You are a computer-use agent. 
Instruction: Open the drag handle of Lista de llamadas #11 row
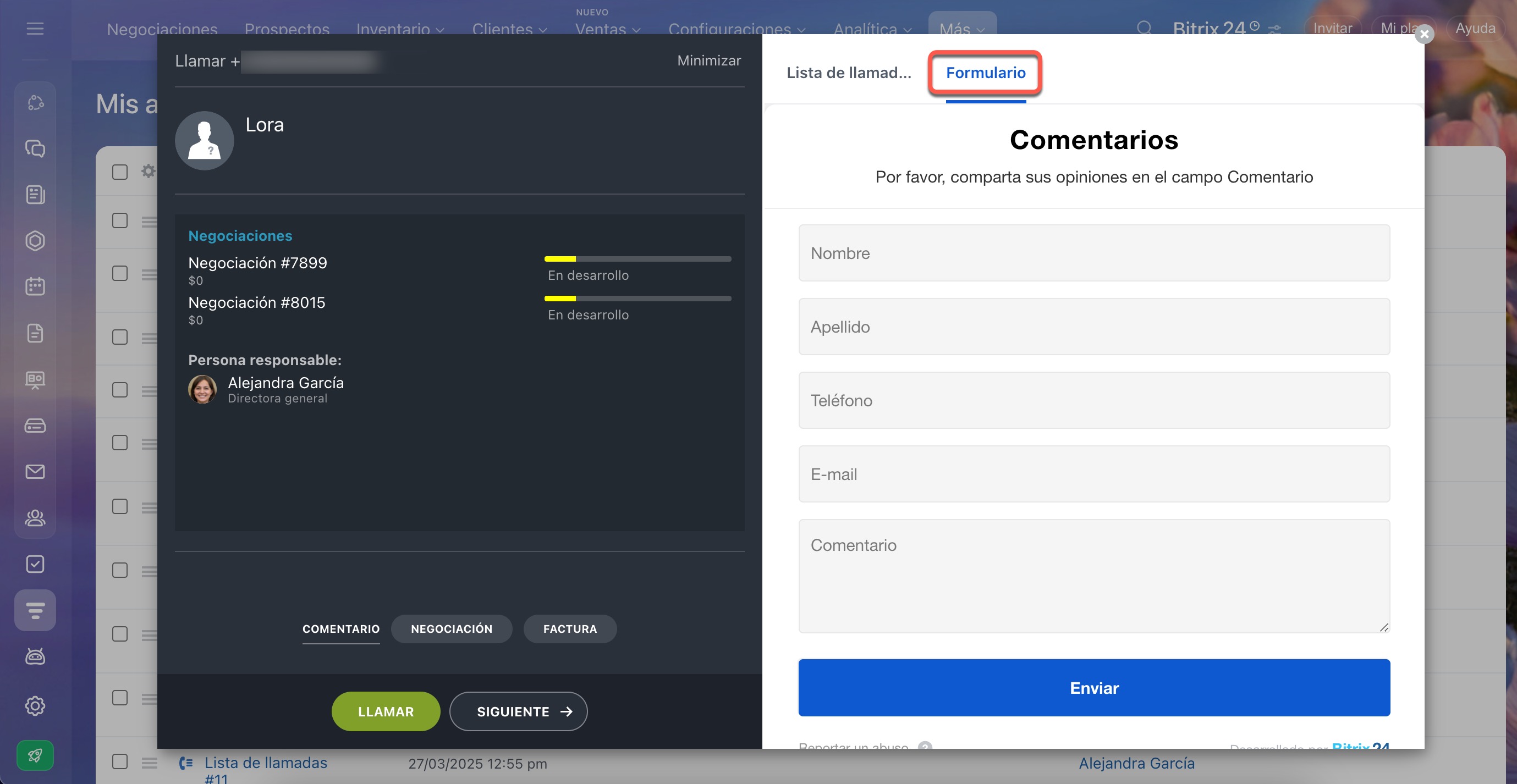[150, 764]
